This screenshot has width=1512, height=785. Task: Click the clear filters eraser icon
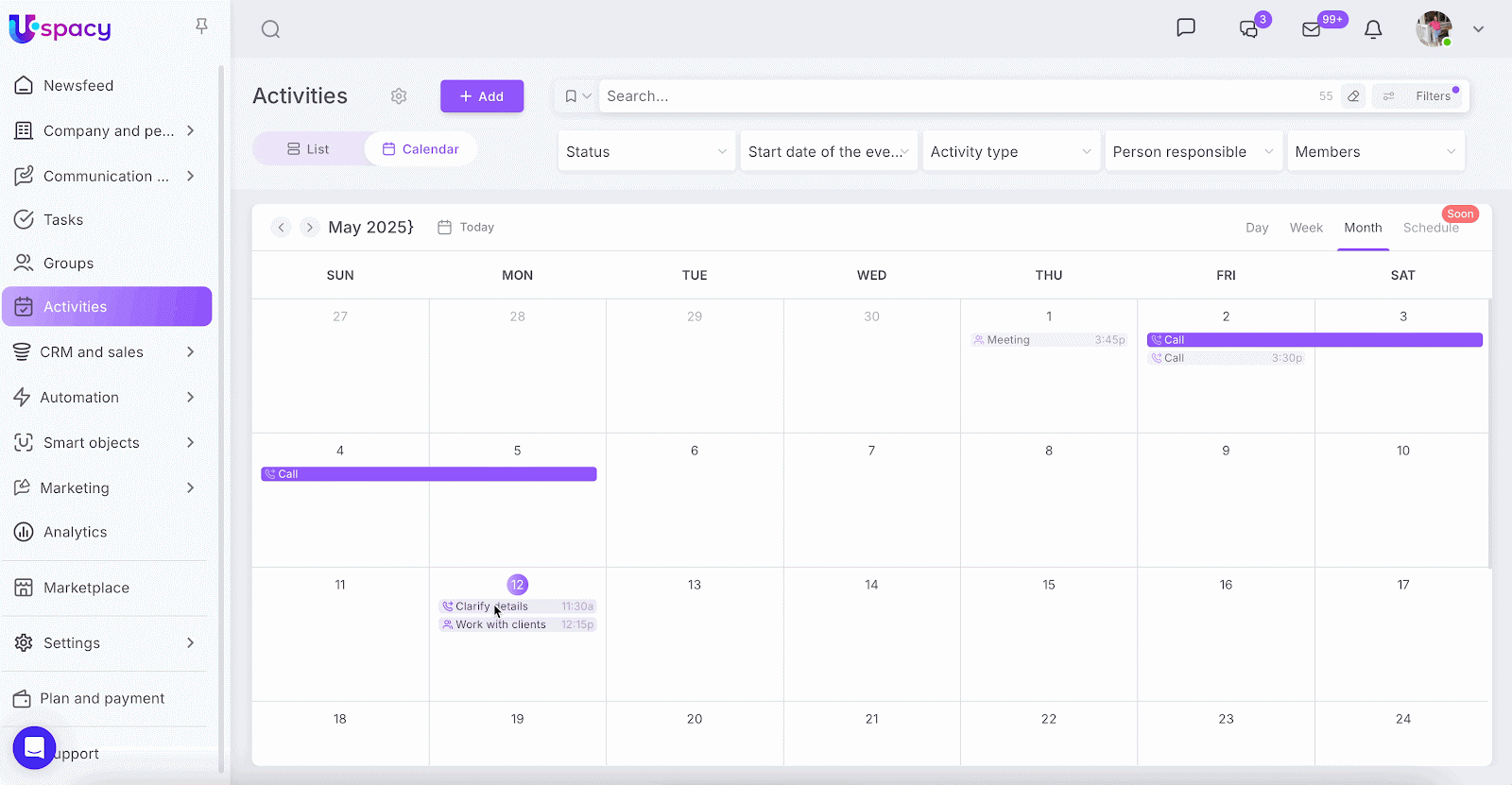tap(1353, 96)
